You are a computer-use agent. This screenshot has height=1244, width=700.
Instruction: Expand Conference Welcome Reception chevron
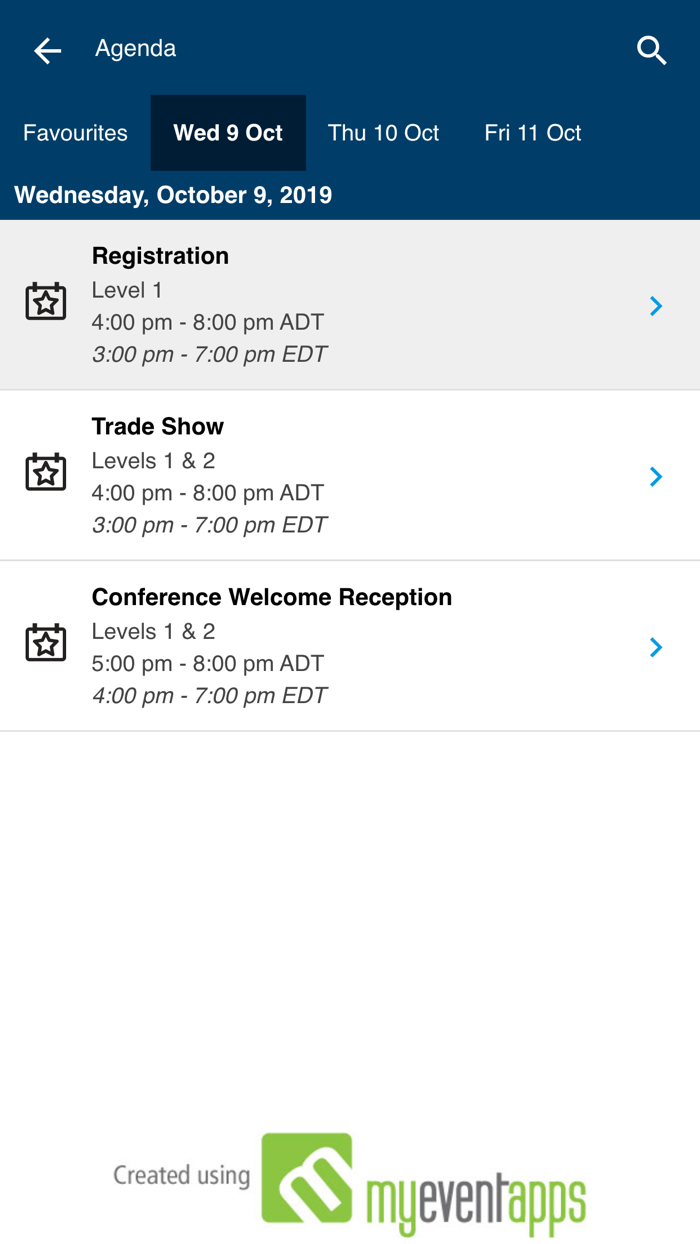click(x=656, y=648)
